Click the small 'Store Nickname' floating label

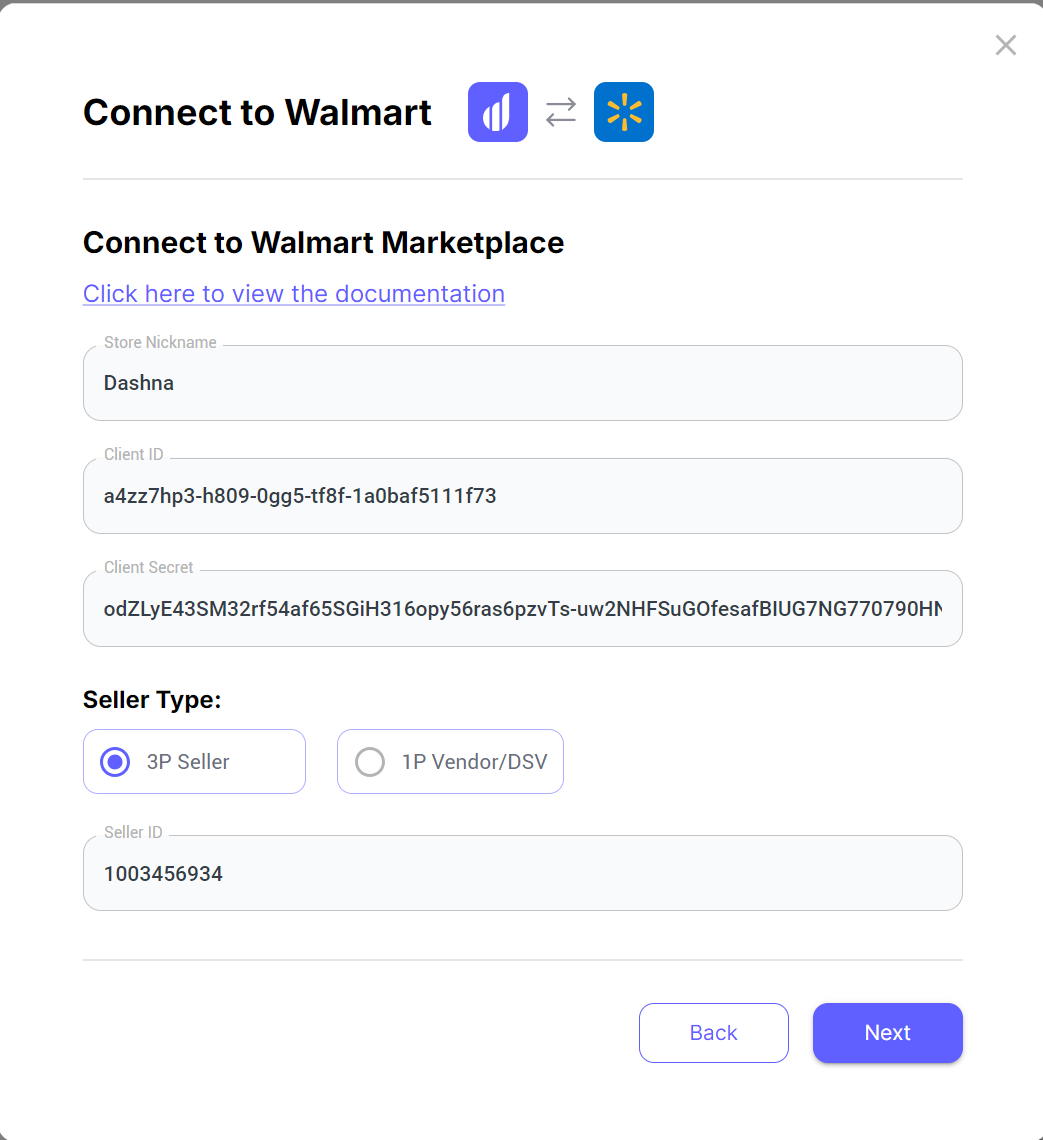(x=160, y=342)
